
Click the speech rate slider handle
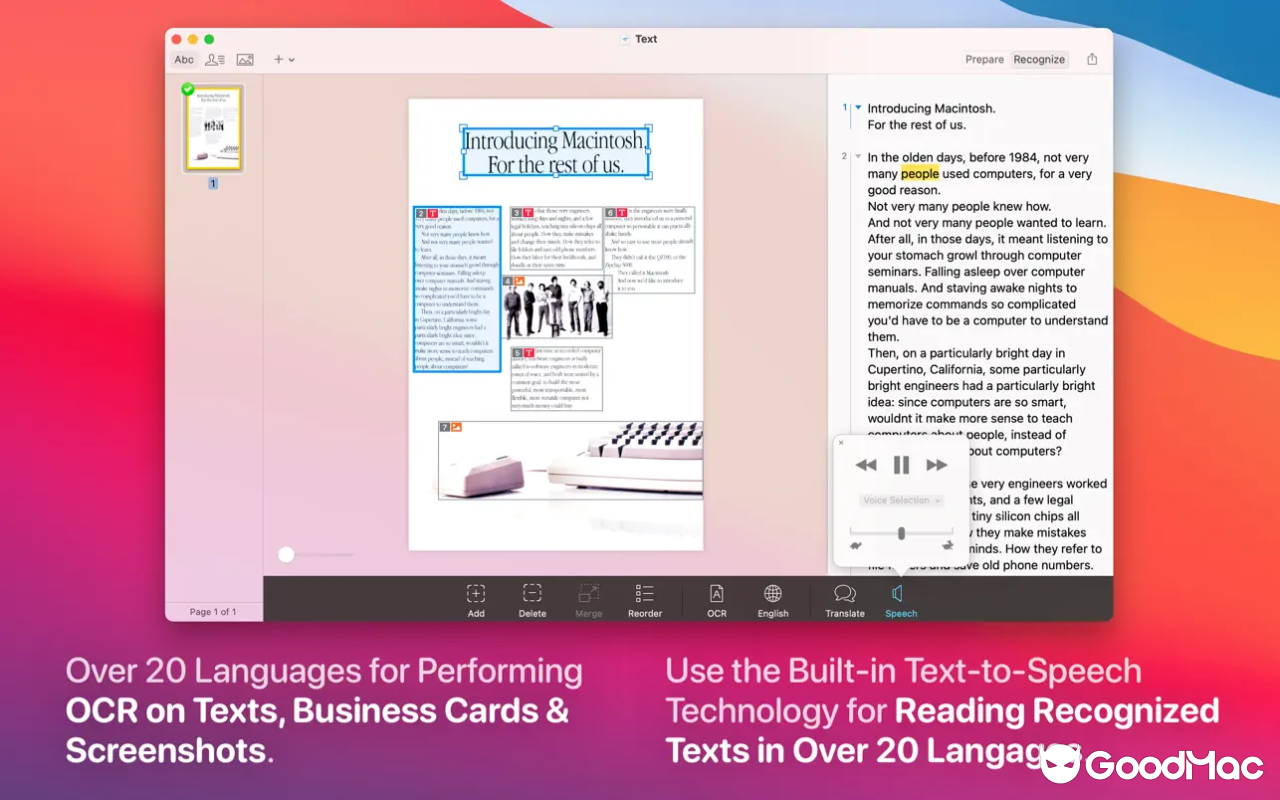coord(901,534)
